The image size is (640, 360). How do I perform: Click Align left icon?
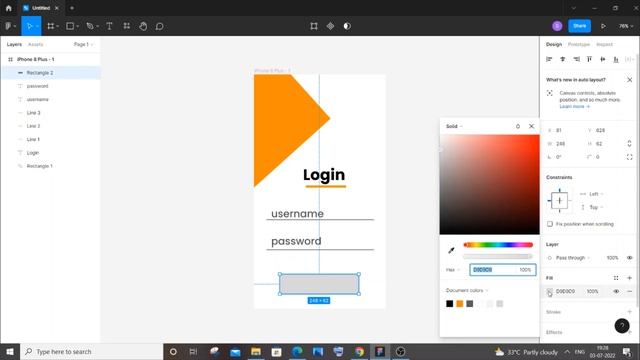point(549,59)
